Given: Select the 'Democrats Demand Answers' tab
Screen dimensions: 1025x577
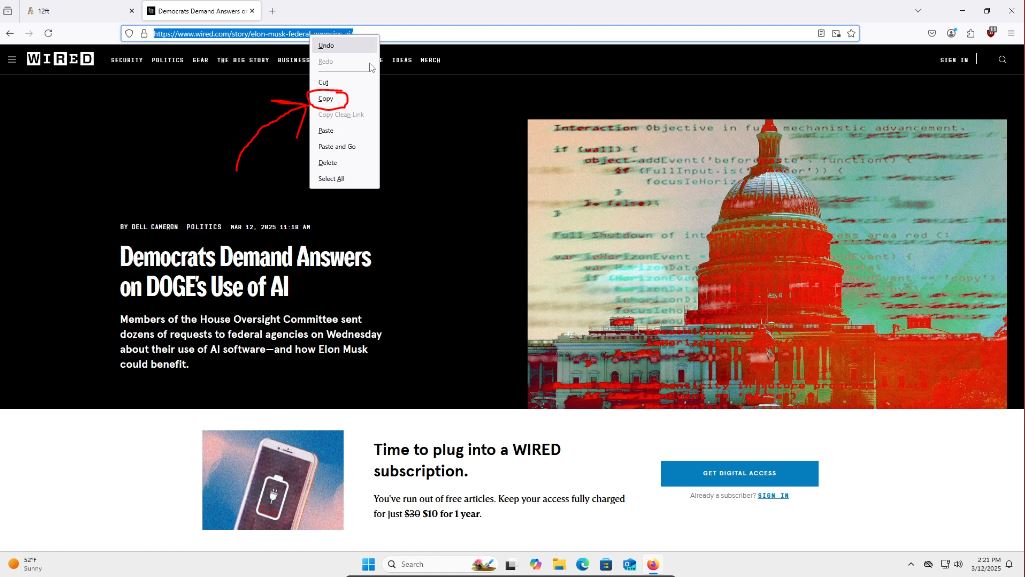Looking at the screenshot, I should tap(201, 11).
